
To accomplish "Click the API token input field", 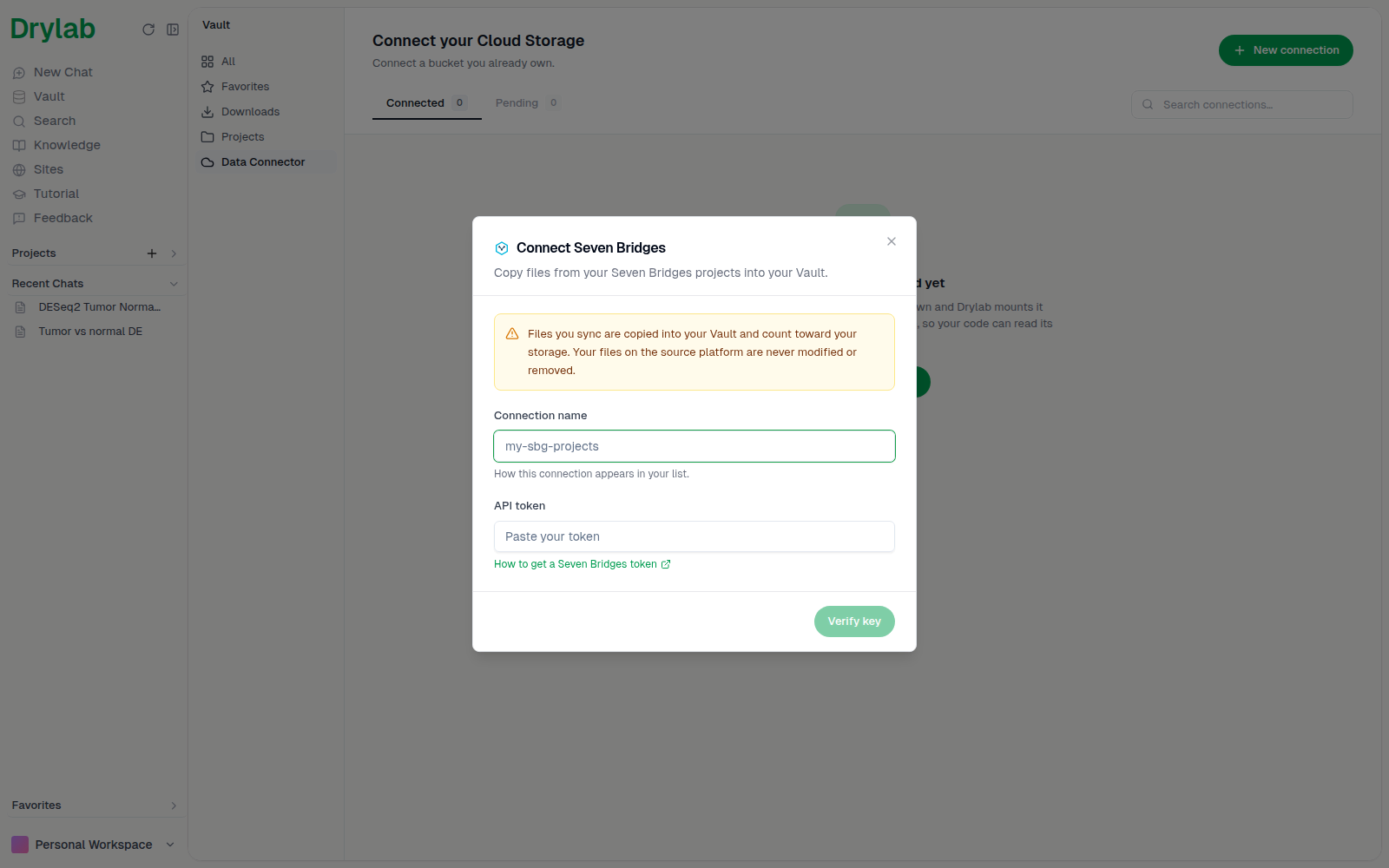I will [x=694, y=536].
